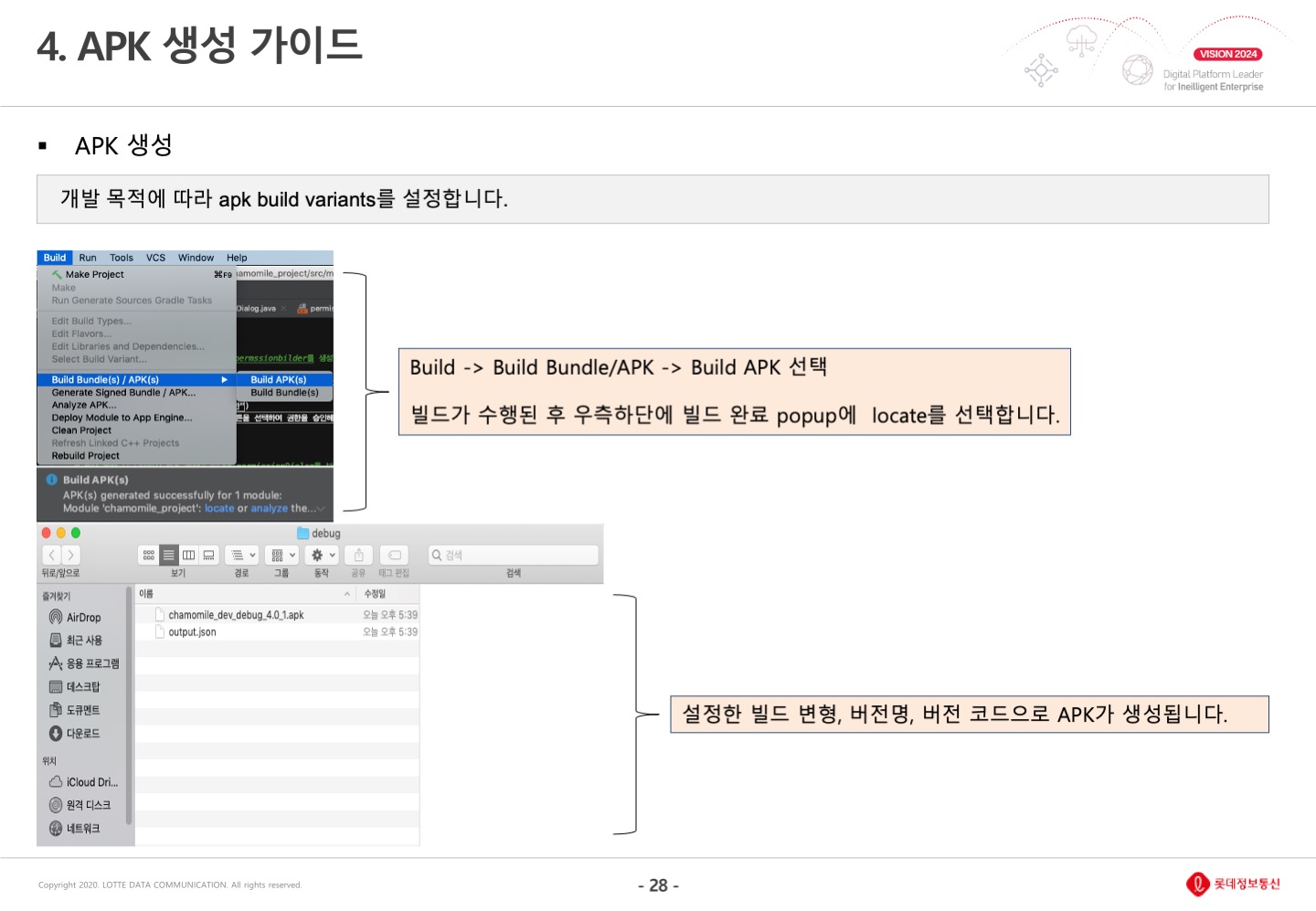Click the debug folder icon in title bar
Viewport: 1316px width, 911px height.
click(x=302, y=534)
